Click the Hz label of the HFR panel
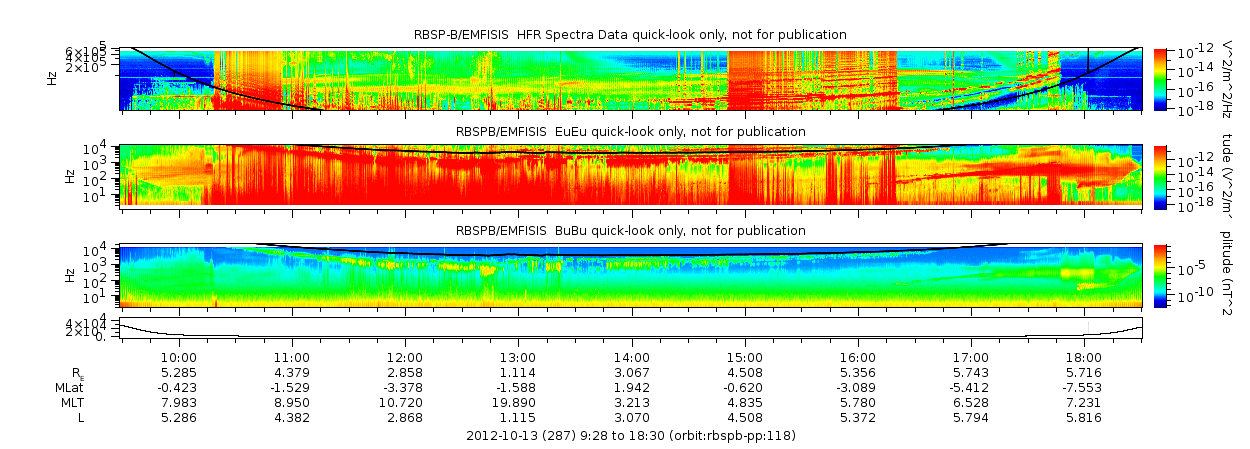The height and width of the screenshot is (449, 1250). coord(52,78)
